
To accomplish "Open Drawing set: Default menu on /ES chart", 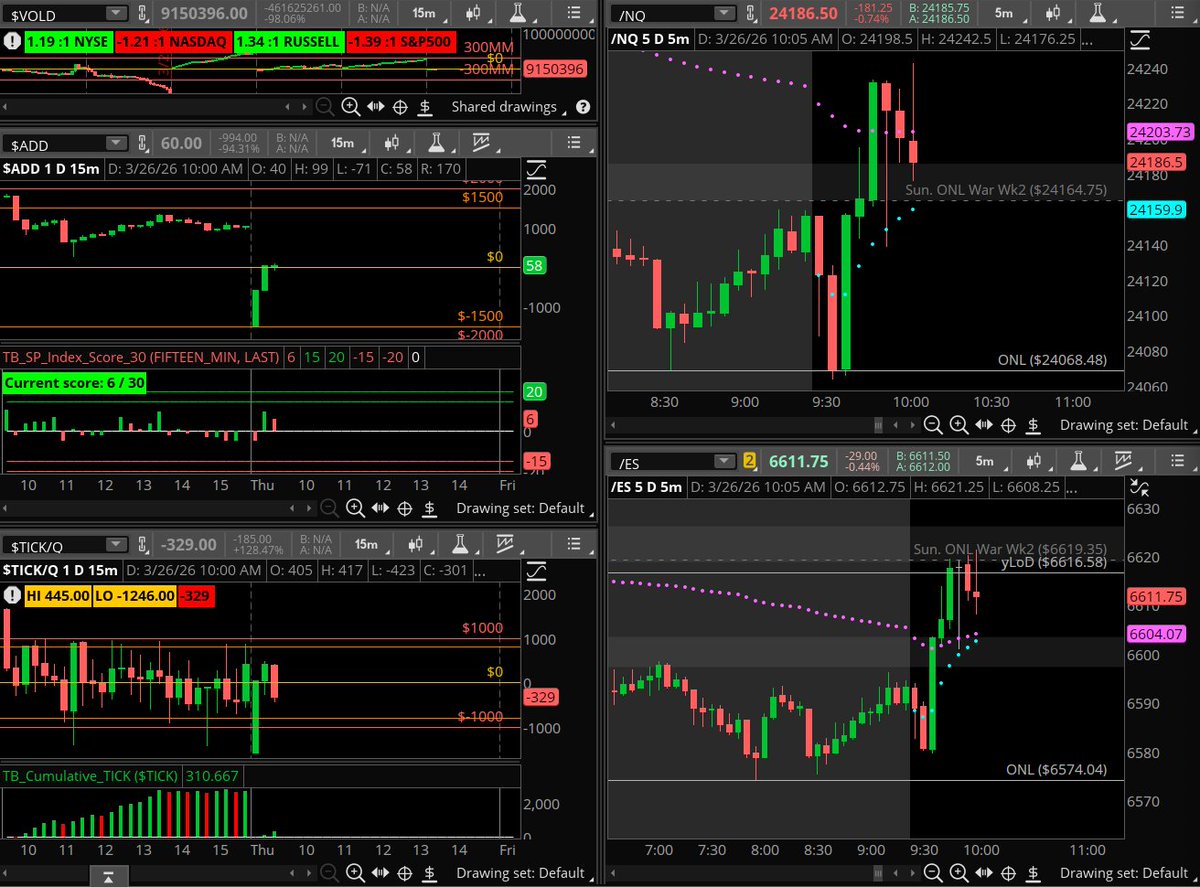I will 1128,873.
